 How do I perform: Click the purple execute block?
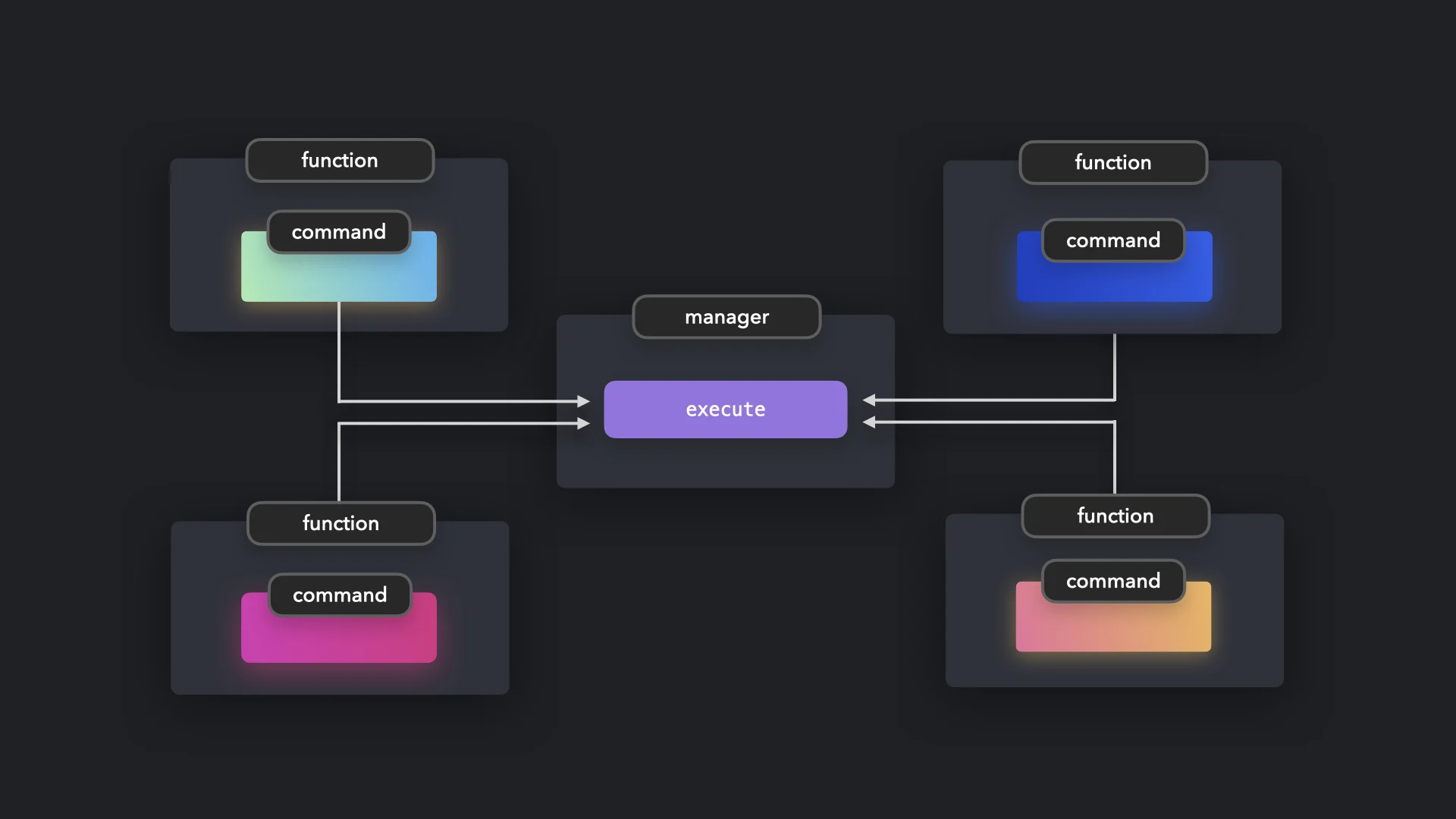click(x=725, y=409)
